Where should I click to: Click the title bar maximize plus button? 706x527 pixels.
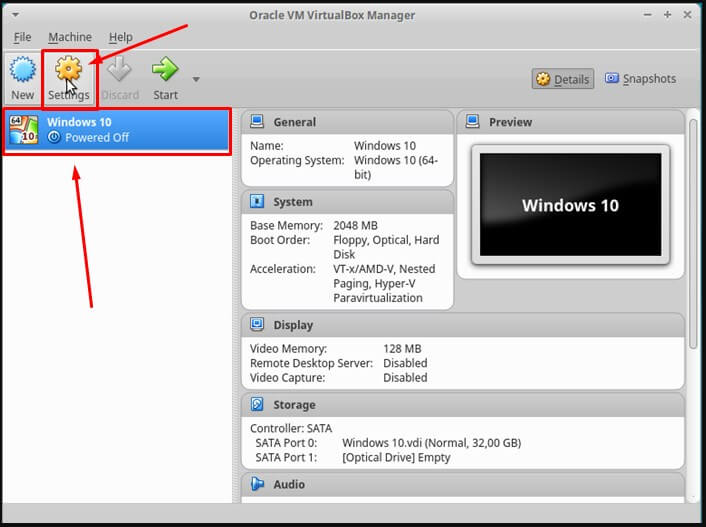coord(667,15)
